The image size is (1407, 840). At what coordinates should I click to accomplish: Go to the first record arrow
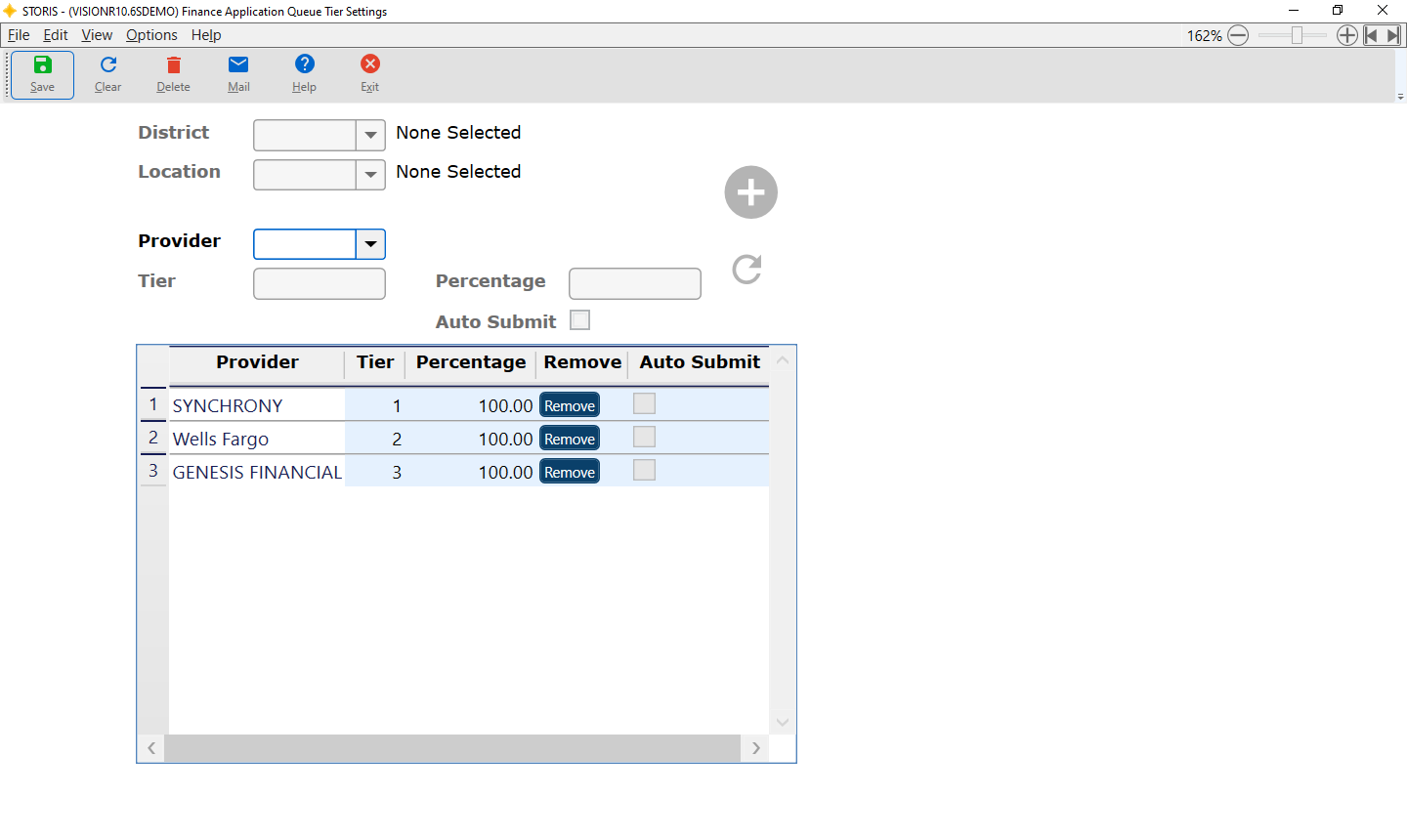click(x=1371, y=35)
